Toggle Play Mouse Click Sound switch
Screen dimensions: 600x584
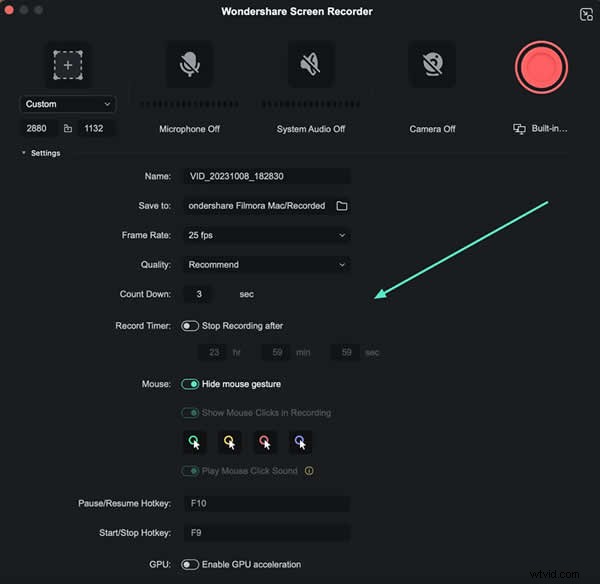click(190, 471)
